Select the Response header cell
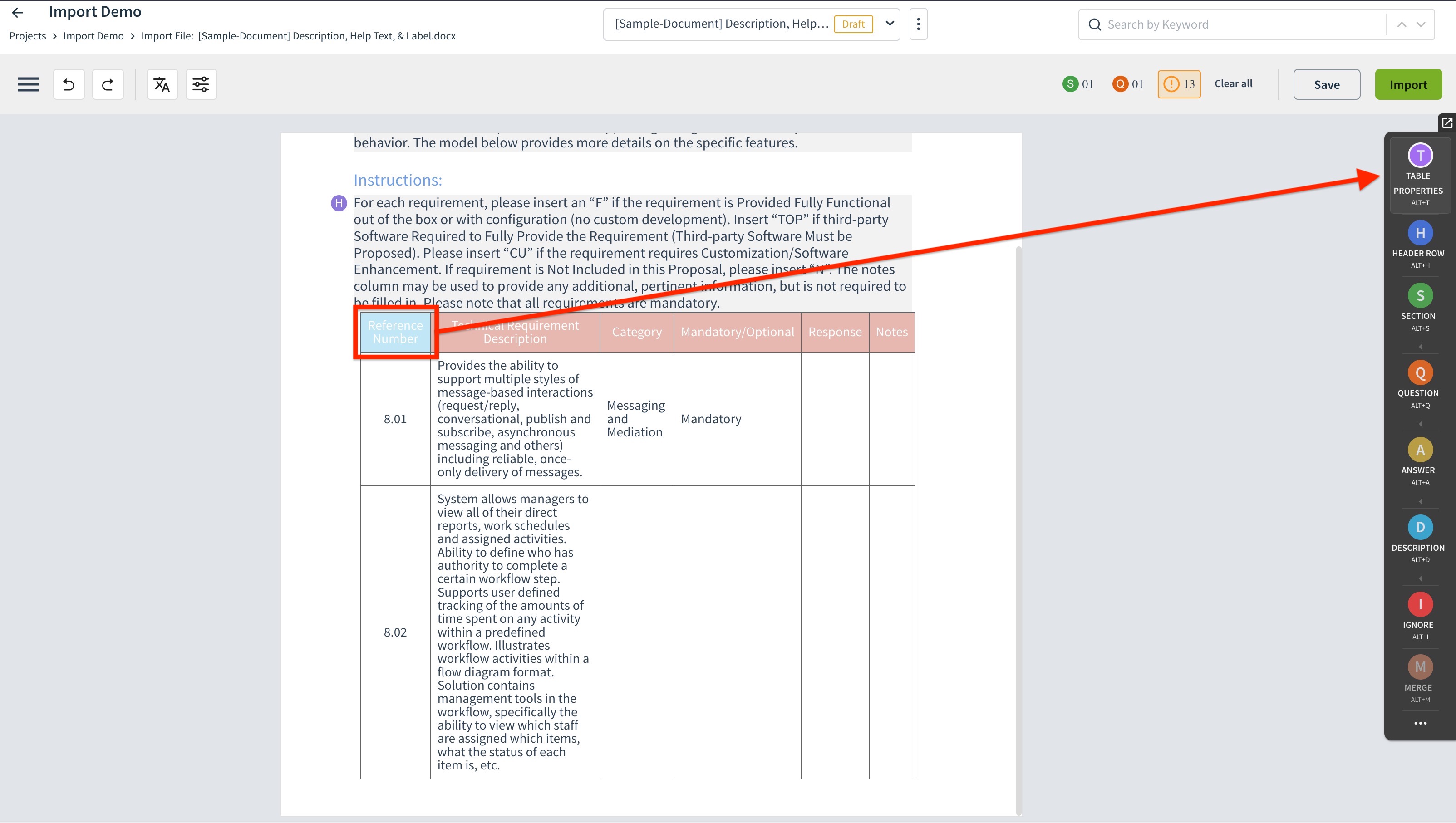The height and width of the screenshot is (823, 1456). tap(835, 333)
